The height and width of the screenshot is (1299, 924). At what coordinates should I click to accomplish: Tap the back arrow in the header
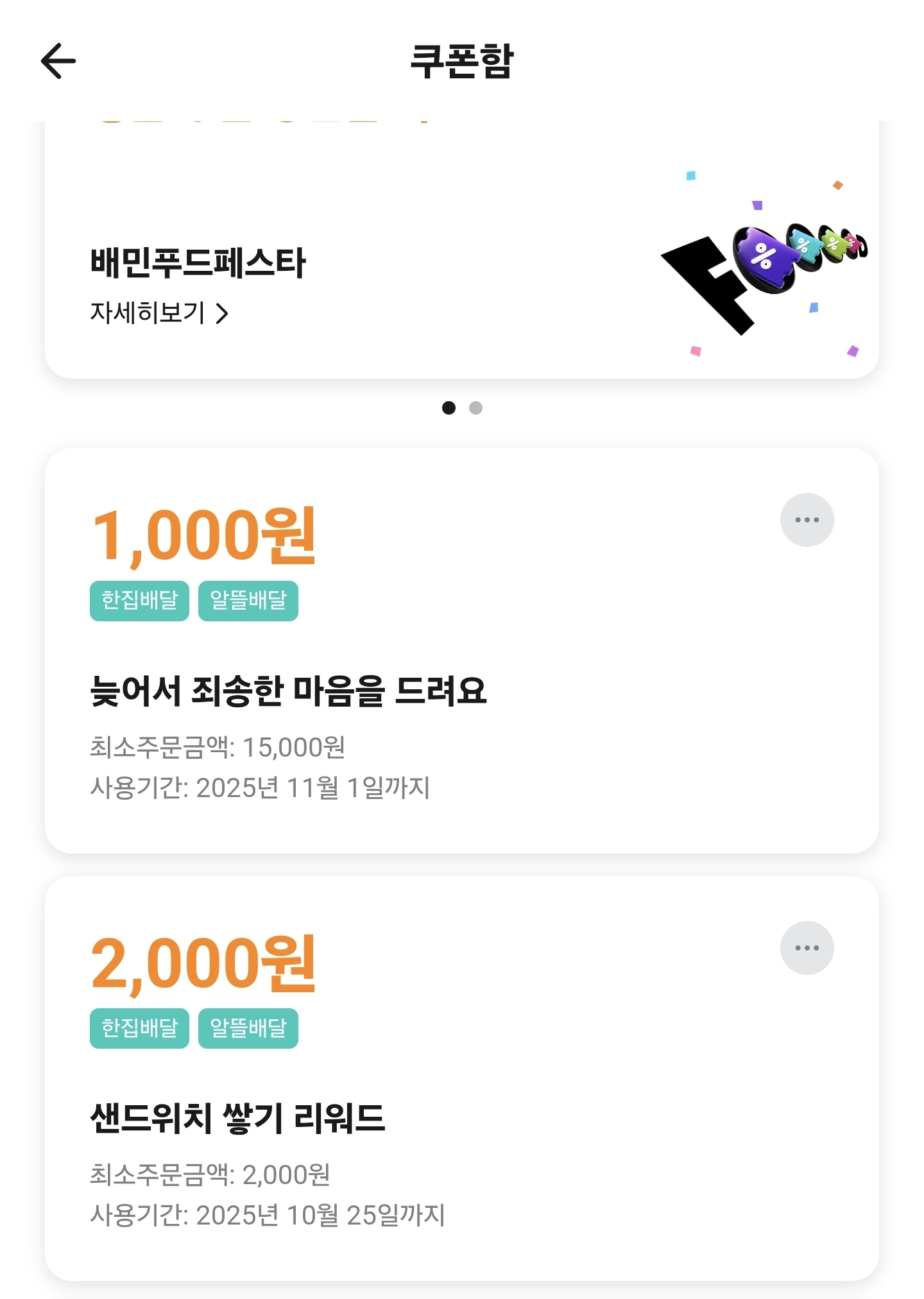[58, 62]
